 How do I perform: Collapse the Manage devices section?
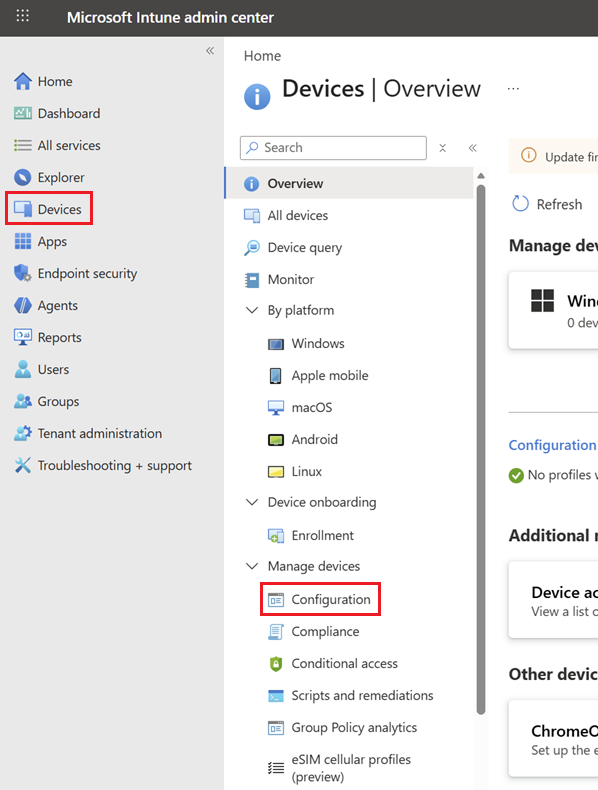click(252, 566)
